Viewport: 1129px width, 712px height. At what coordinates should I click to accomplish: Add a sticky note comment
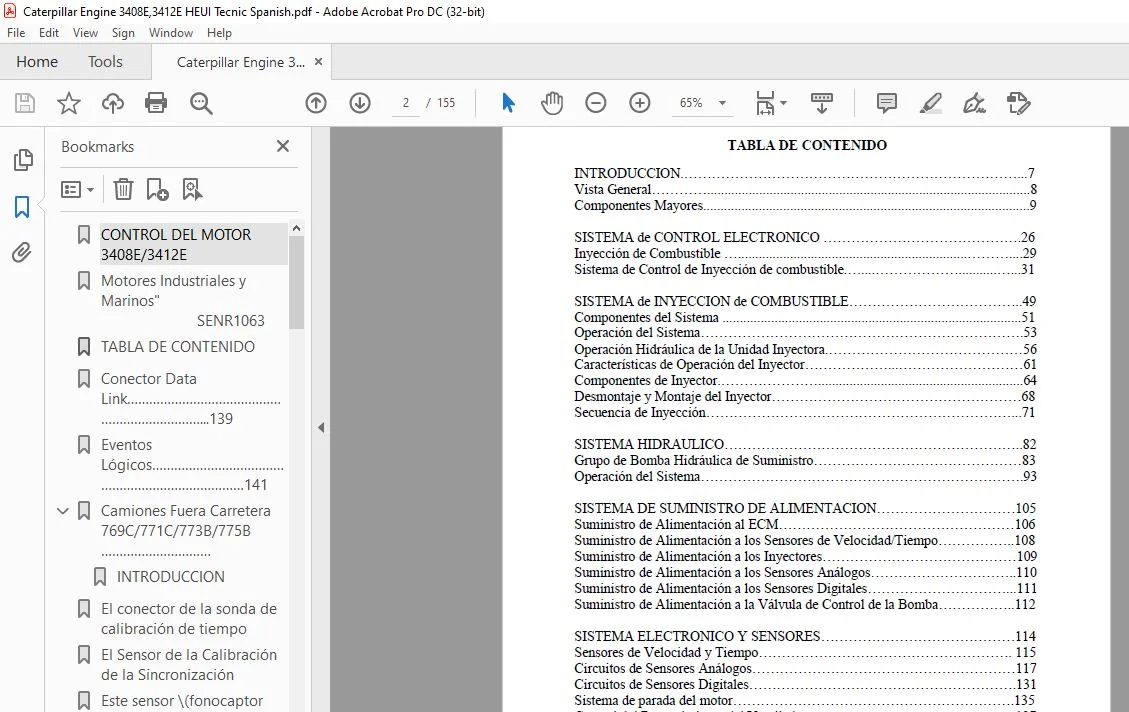(886, 103)
